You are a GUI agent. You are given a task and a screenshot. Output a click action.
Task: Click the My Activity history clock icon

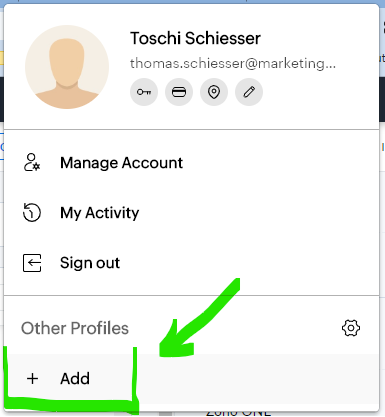pos(32,213)
